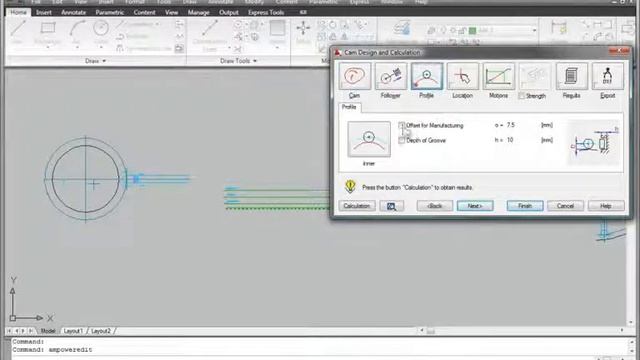The image size is (640, 360).
Task: Click the zoom preview magnifier button
Action: coord(391,206)
